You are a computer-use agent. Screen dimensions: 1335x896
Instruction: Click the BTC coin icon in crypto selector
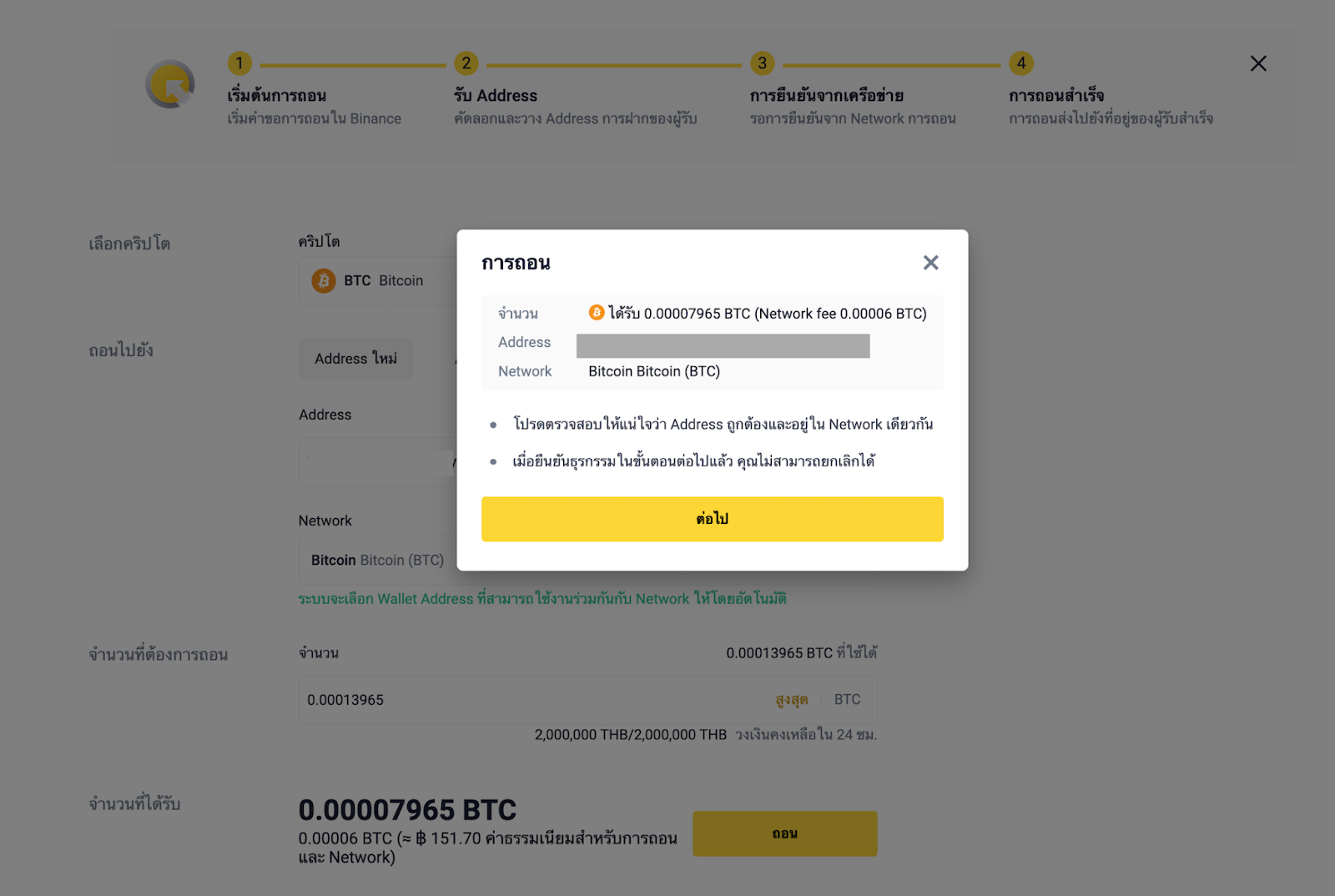[324, 280]
